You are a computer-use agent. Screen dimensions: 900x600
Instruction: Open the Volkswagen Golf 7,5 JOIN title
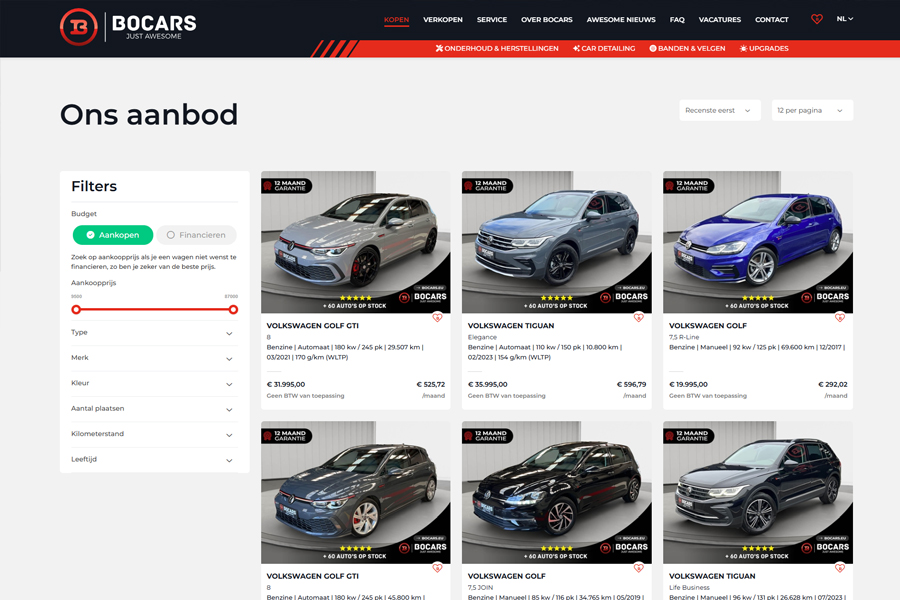tap(506, 576)
